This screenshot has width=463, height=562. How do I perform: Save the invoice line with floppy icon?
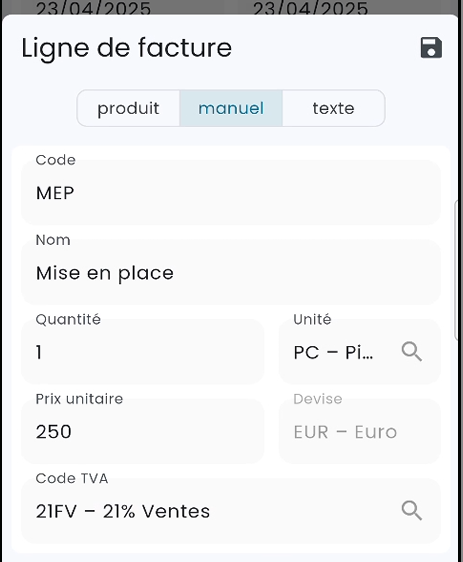coord(431,47)
